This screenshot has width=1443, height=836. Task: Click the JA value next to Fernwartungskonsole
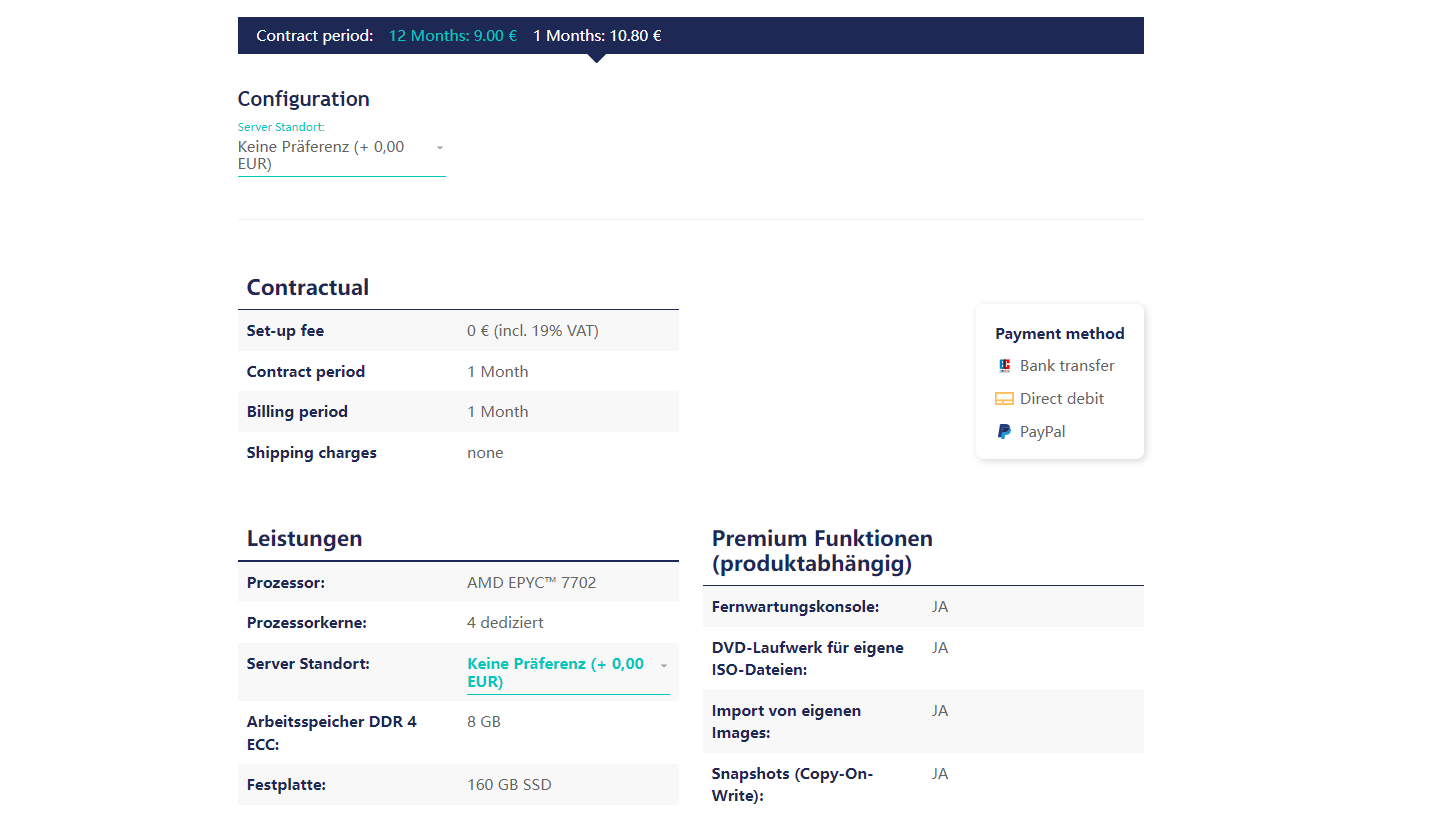tap(940, 607)
